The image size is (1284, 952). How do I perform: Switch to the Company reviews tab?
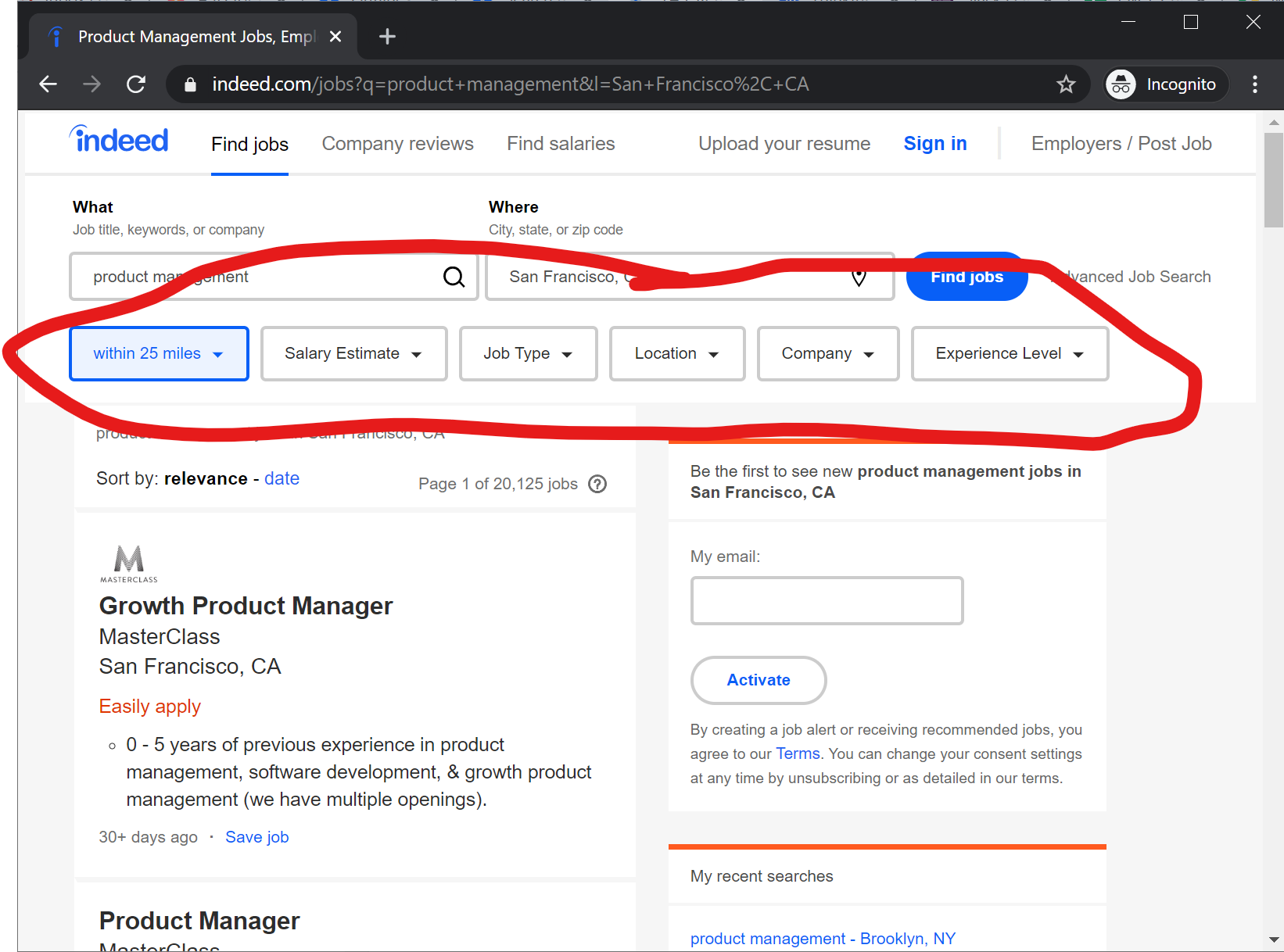pyautogui.click(x=397, y=144)
